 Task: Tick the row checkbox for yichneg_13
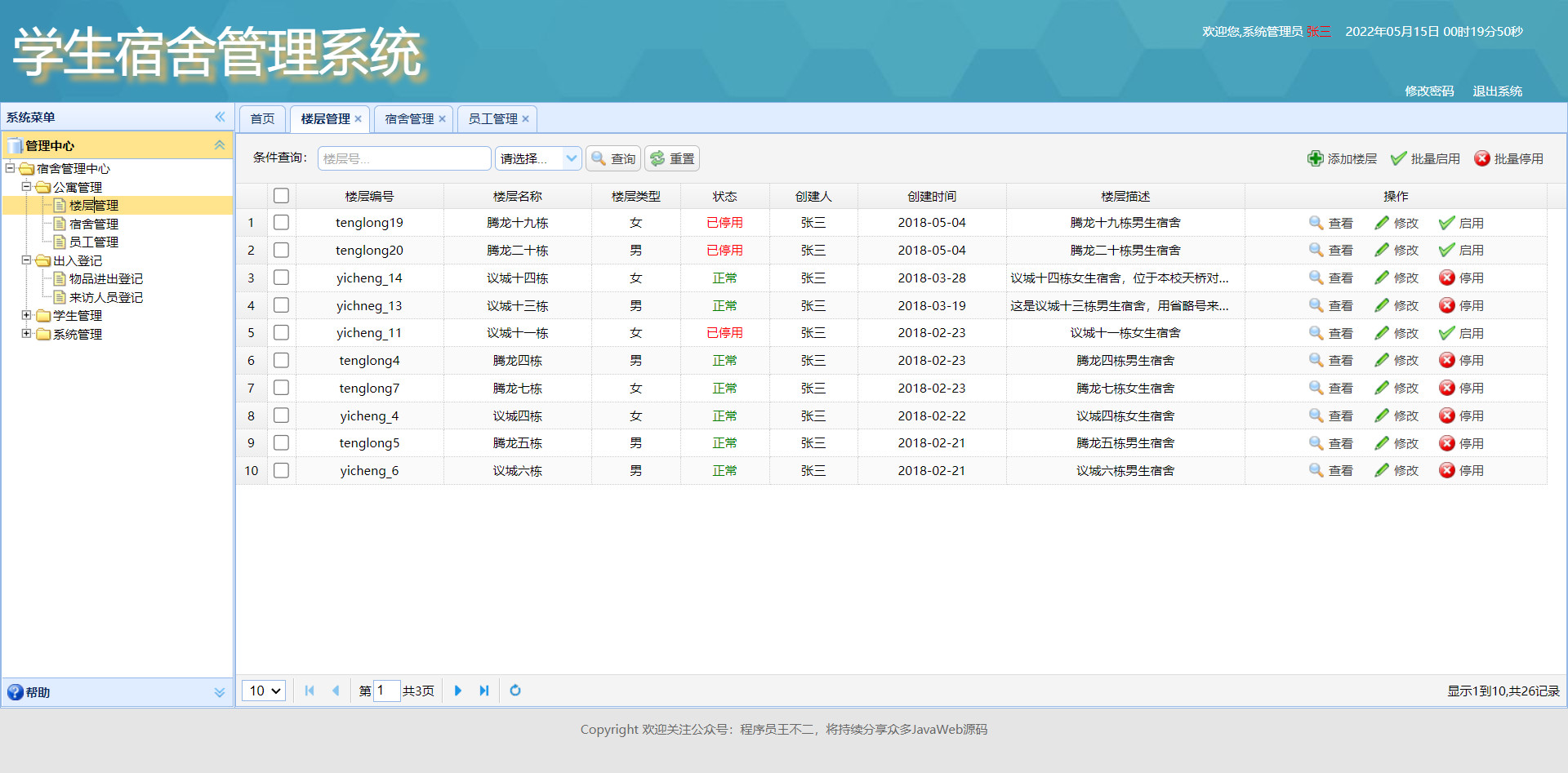pos(281,304)
